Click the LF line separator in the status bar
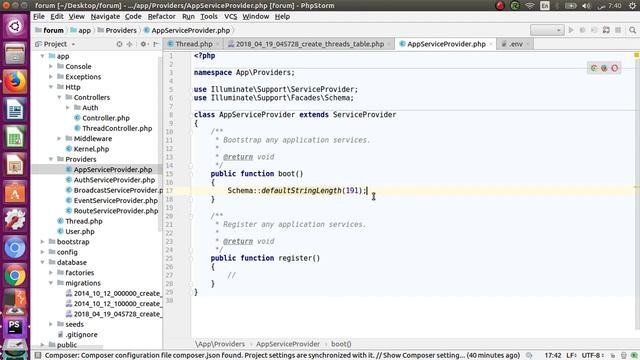640x360 pixels. (x=571, y=356)
